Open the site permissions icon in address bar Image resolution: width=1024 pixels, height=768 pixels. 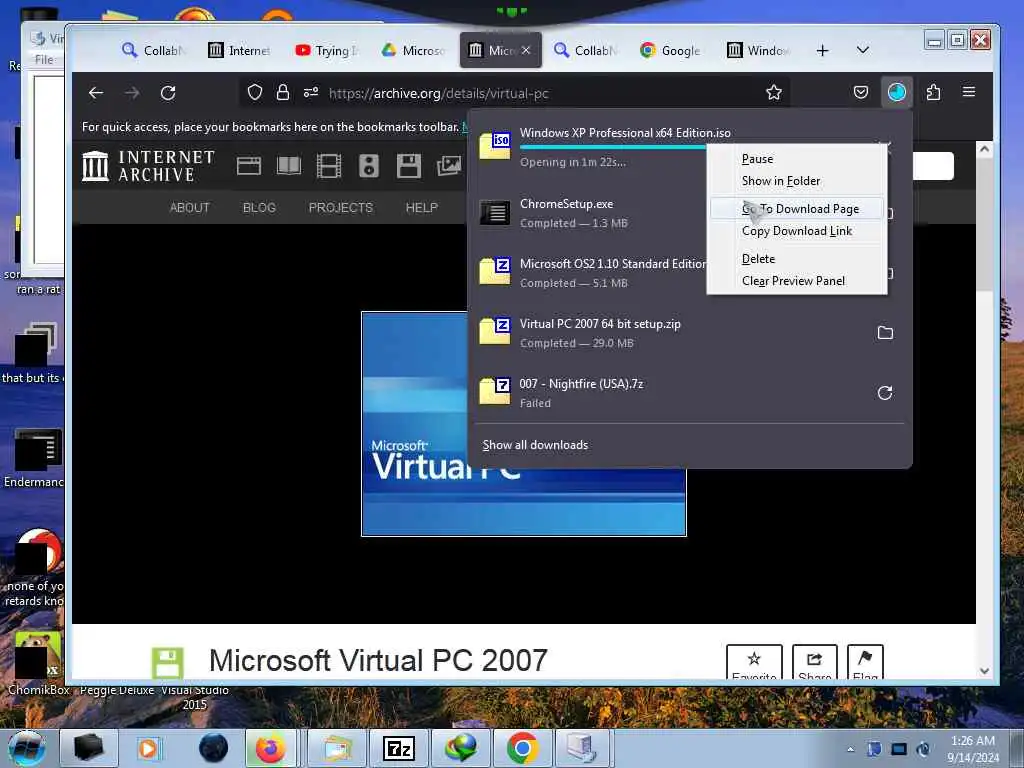click(311, 93)
